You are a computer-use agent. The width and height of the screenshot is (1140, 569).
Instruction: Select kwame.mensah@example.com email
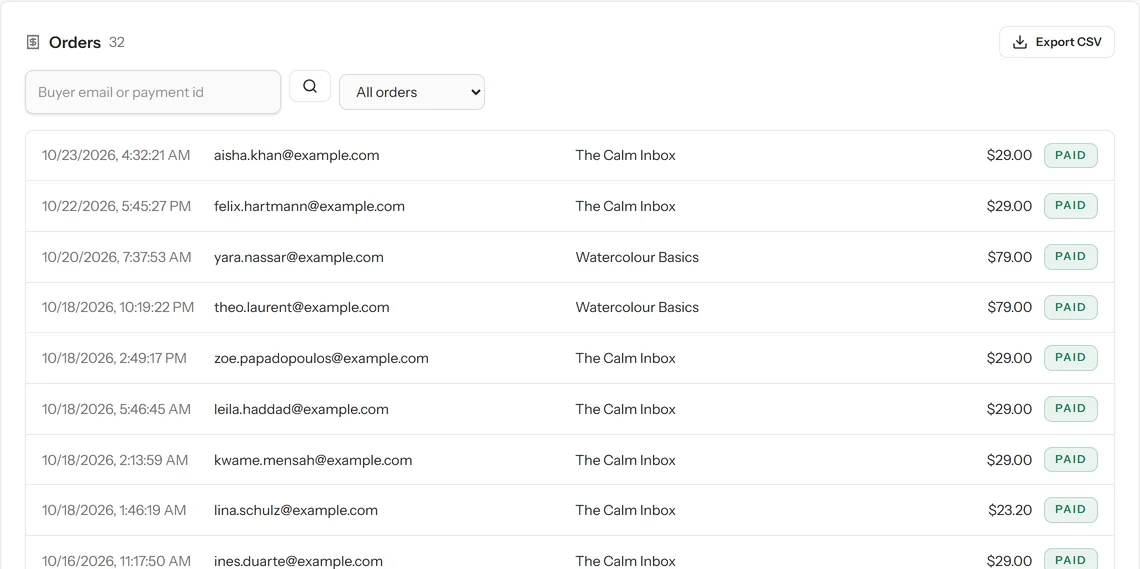click(313, 460)
